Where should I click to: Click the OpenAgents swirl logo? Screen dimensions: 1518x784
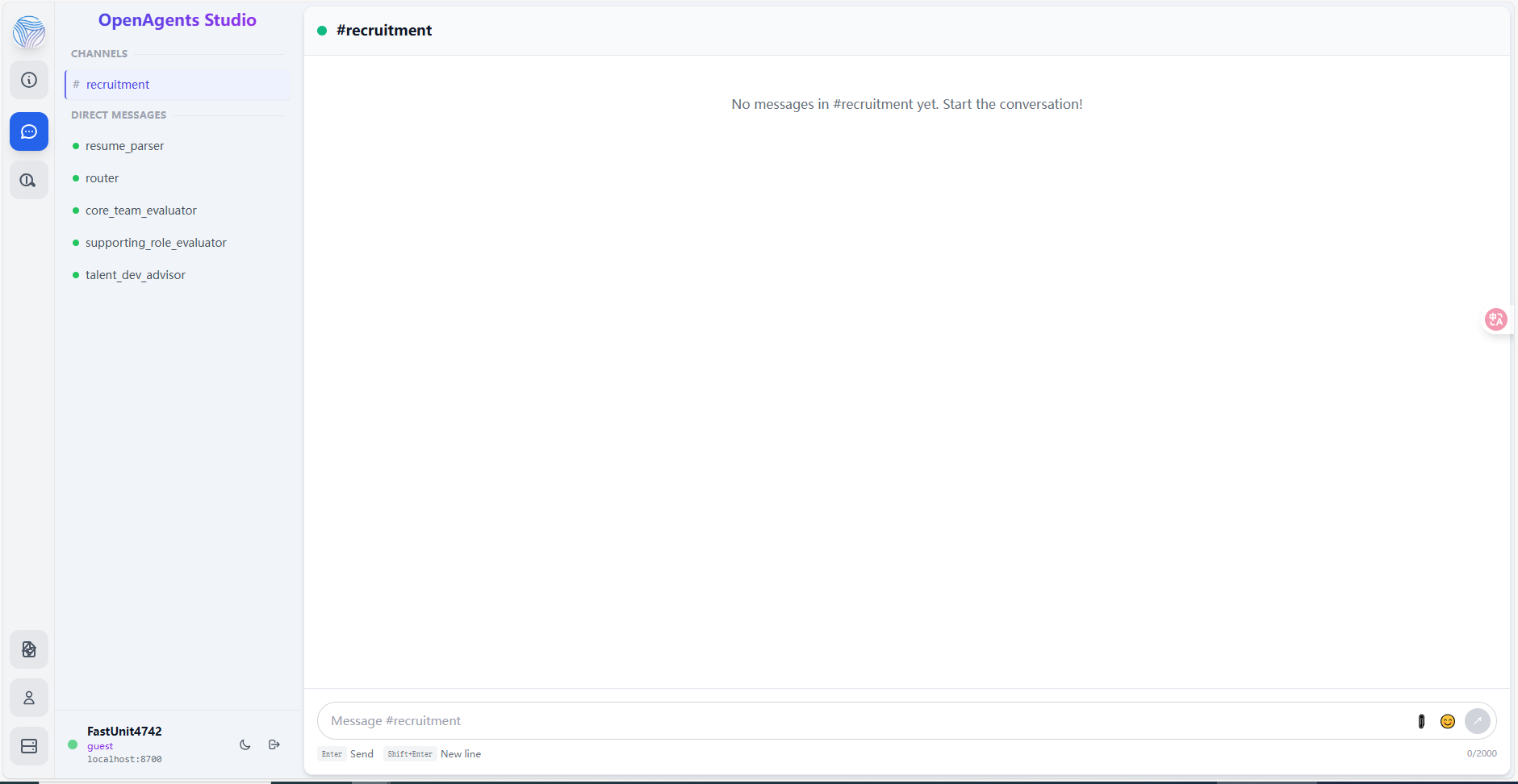29,32
